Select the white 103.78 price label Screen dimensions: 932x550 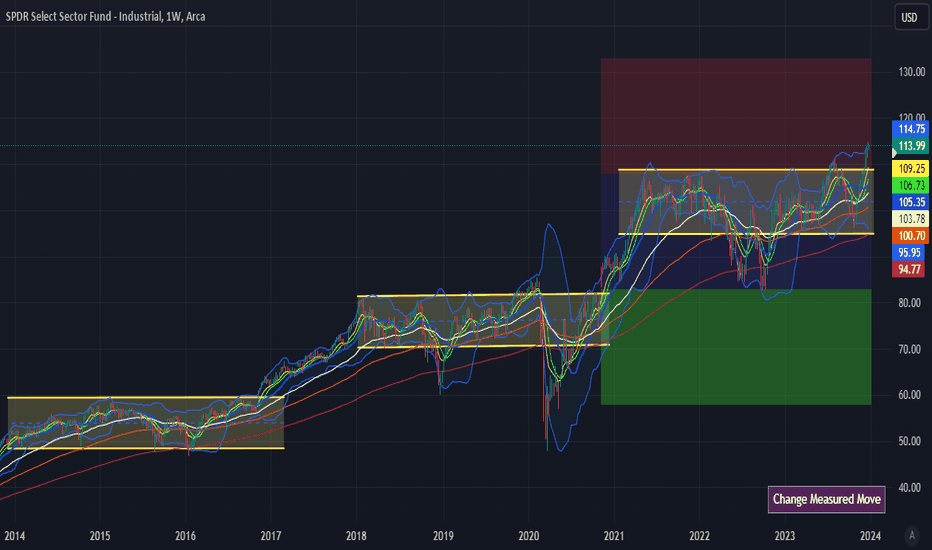pyautogui.click(x=911, y=219)
